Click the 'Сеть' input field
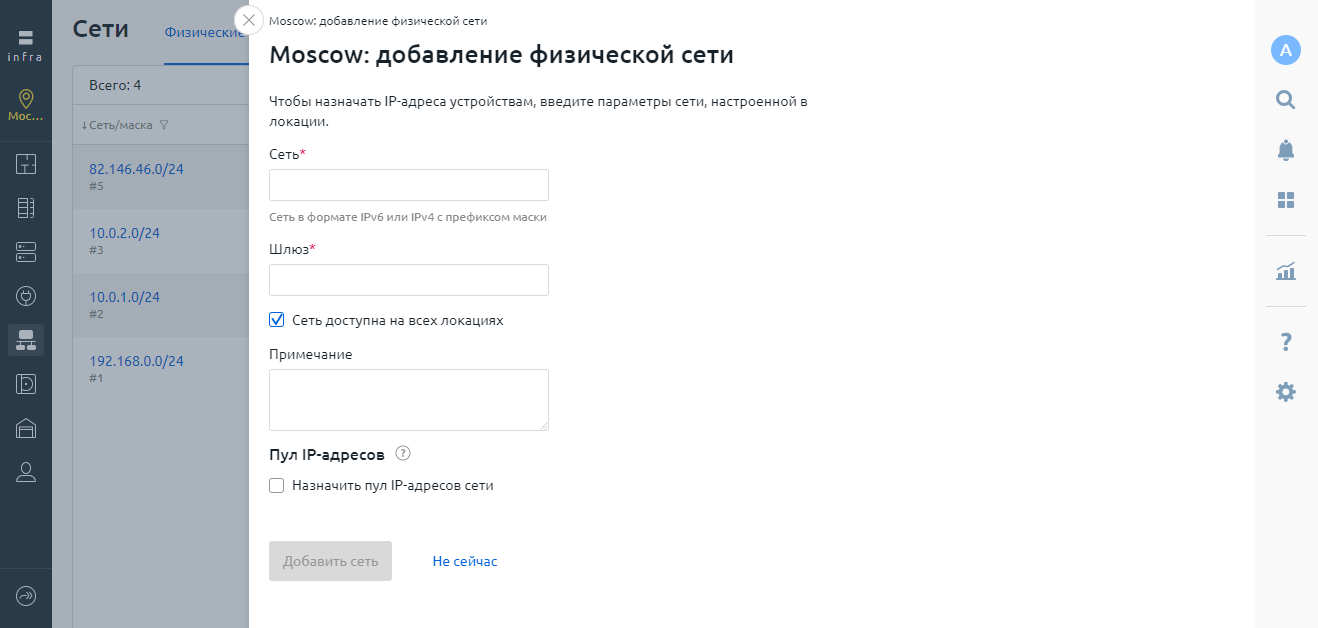 (x=409, y=185)
